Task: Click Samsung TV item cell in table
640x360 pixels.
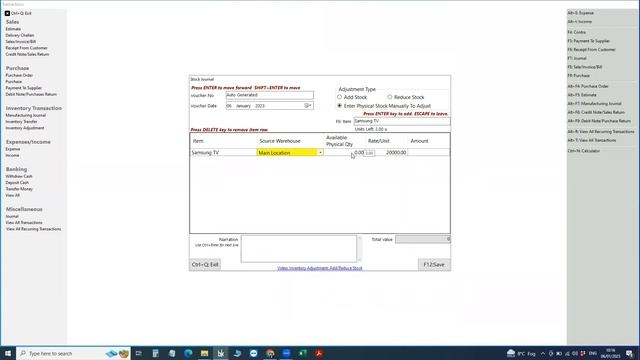Action: [223, 153]
